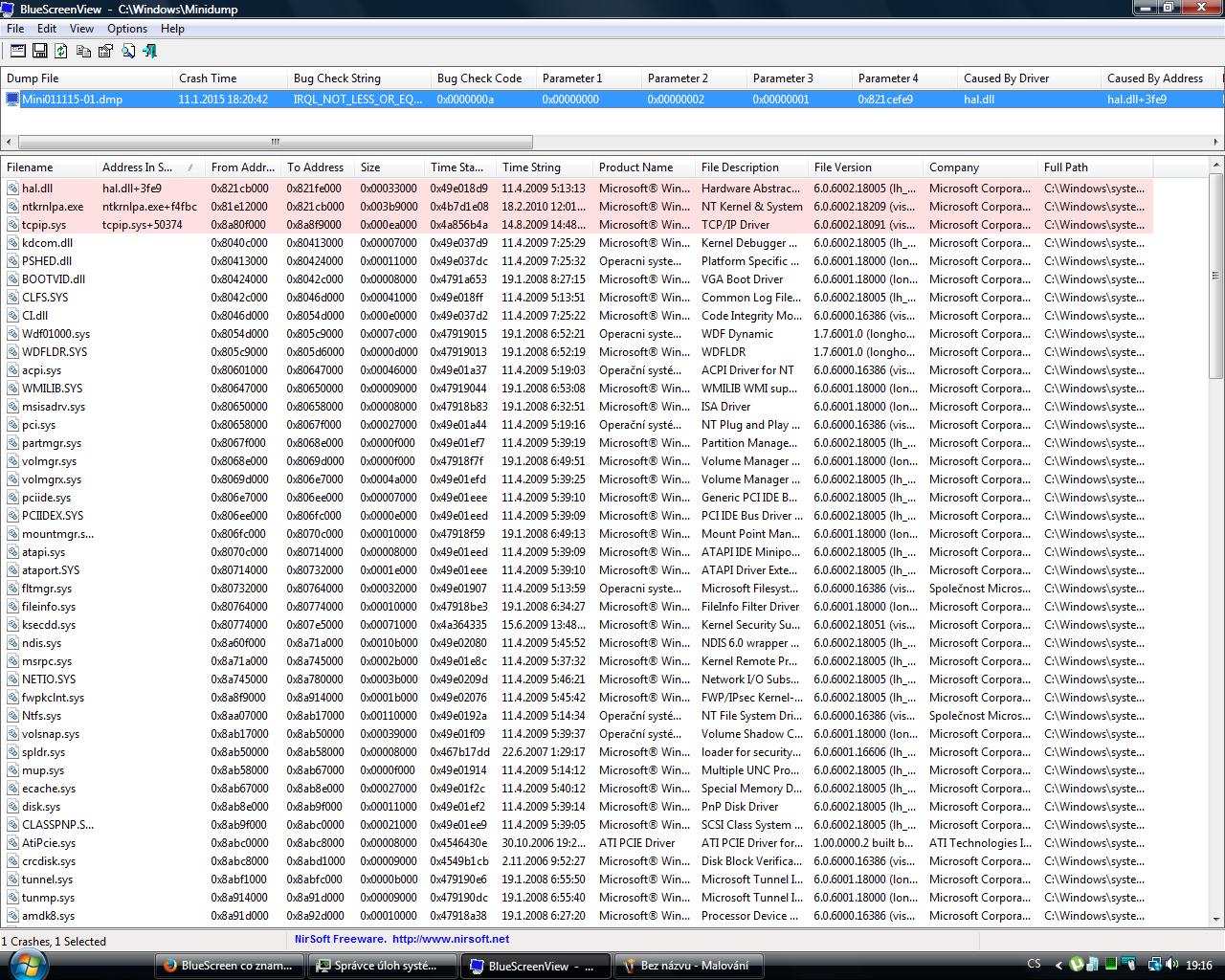Click the bug check code 0x0000000a
The height and width of the screenshot is (980, 1225).
click(x=465, y=99)
